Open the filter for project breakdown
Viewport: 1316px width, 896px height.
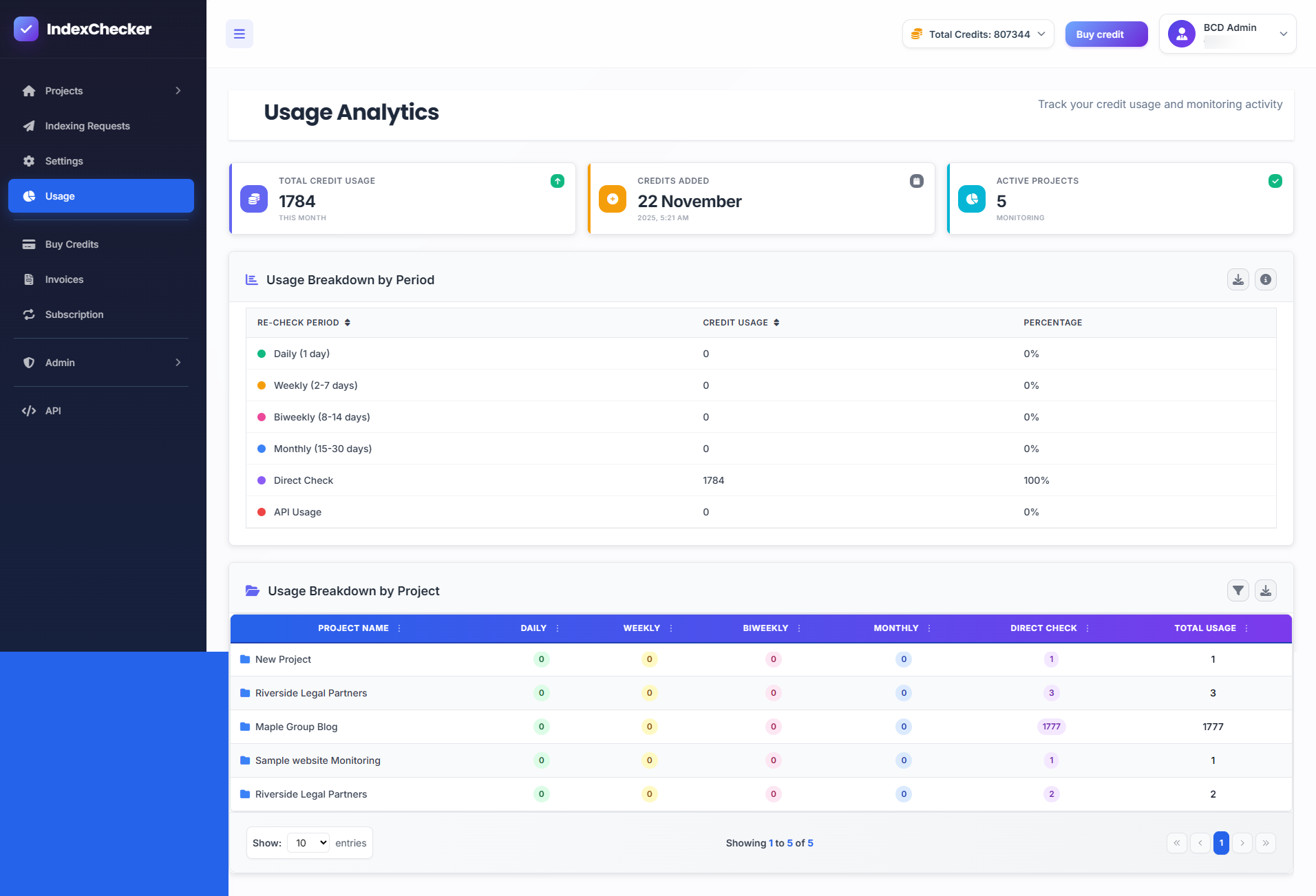1238,590
